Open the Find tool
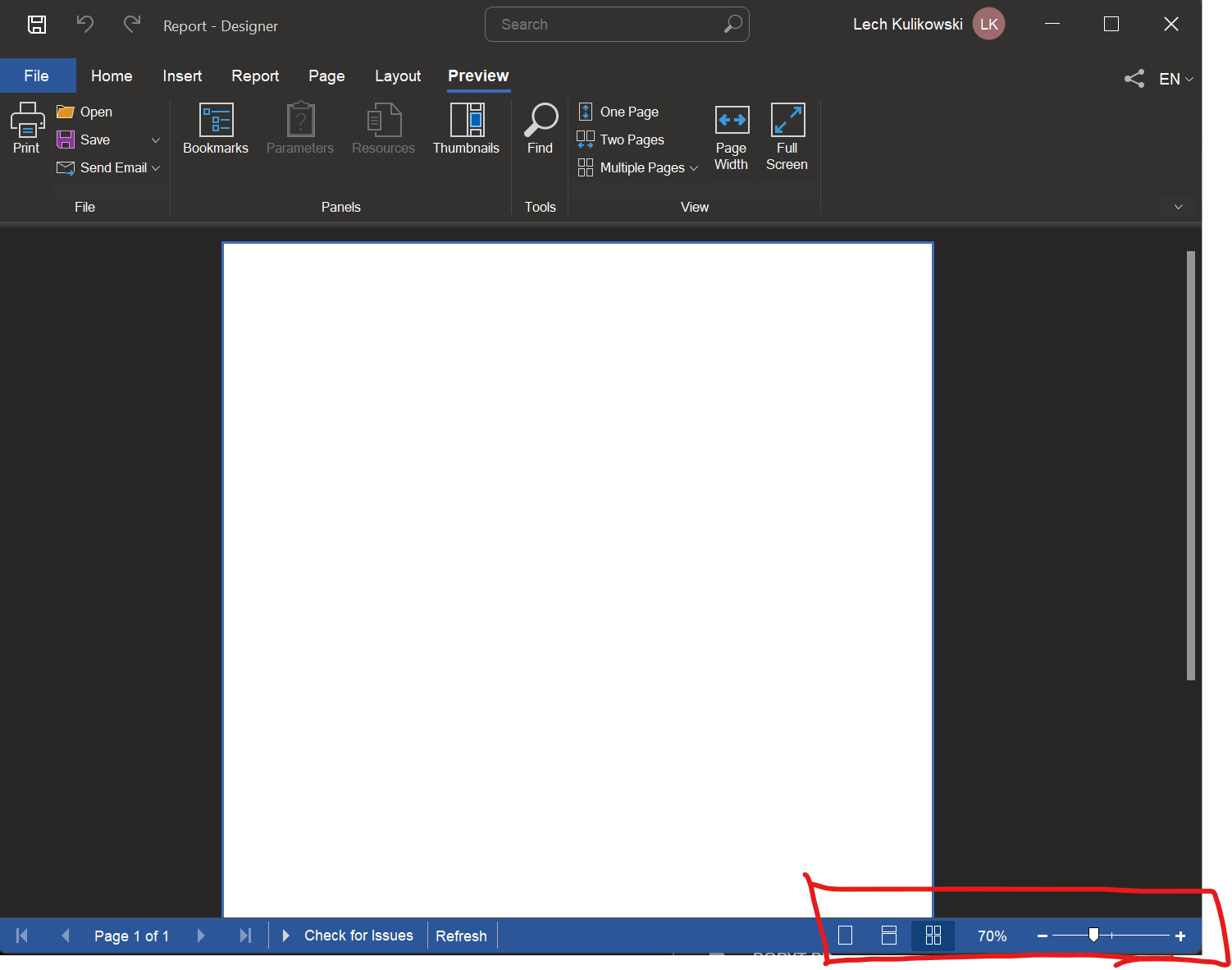Viewport: 1232px width, 970px height. 541,129
